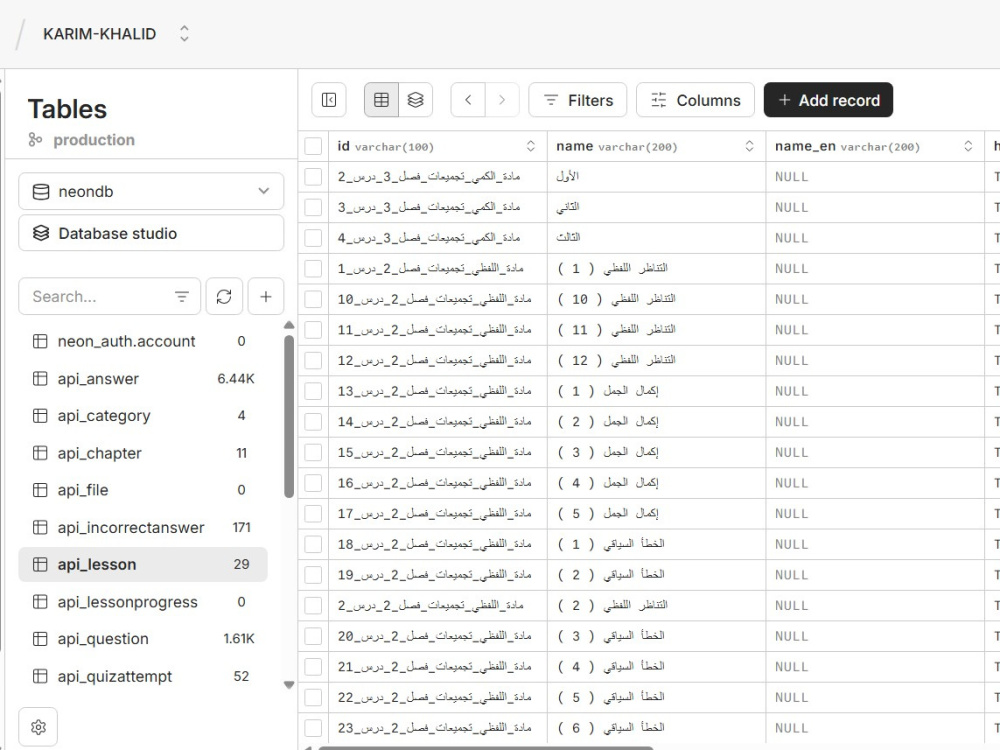This screenshot has width=1000, height=750.
Task: Open table filter options next to Search
Action: coord(182,297)
